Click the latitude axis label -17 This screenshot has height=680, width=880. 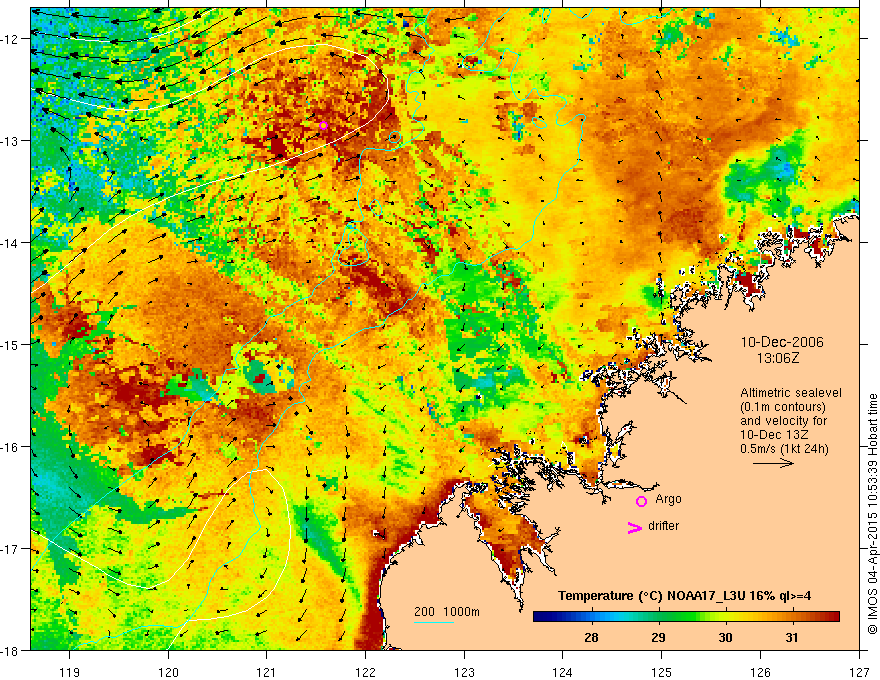[x=11, y=549]
